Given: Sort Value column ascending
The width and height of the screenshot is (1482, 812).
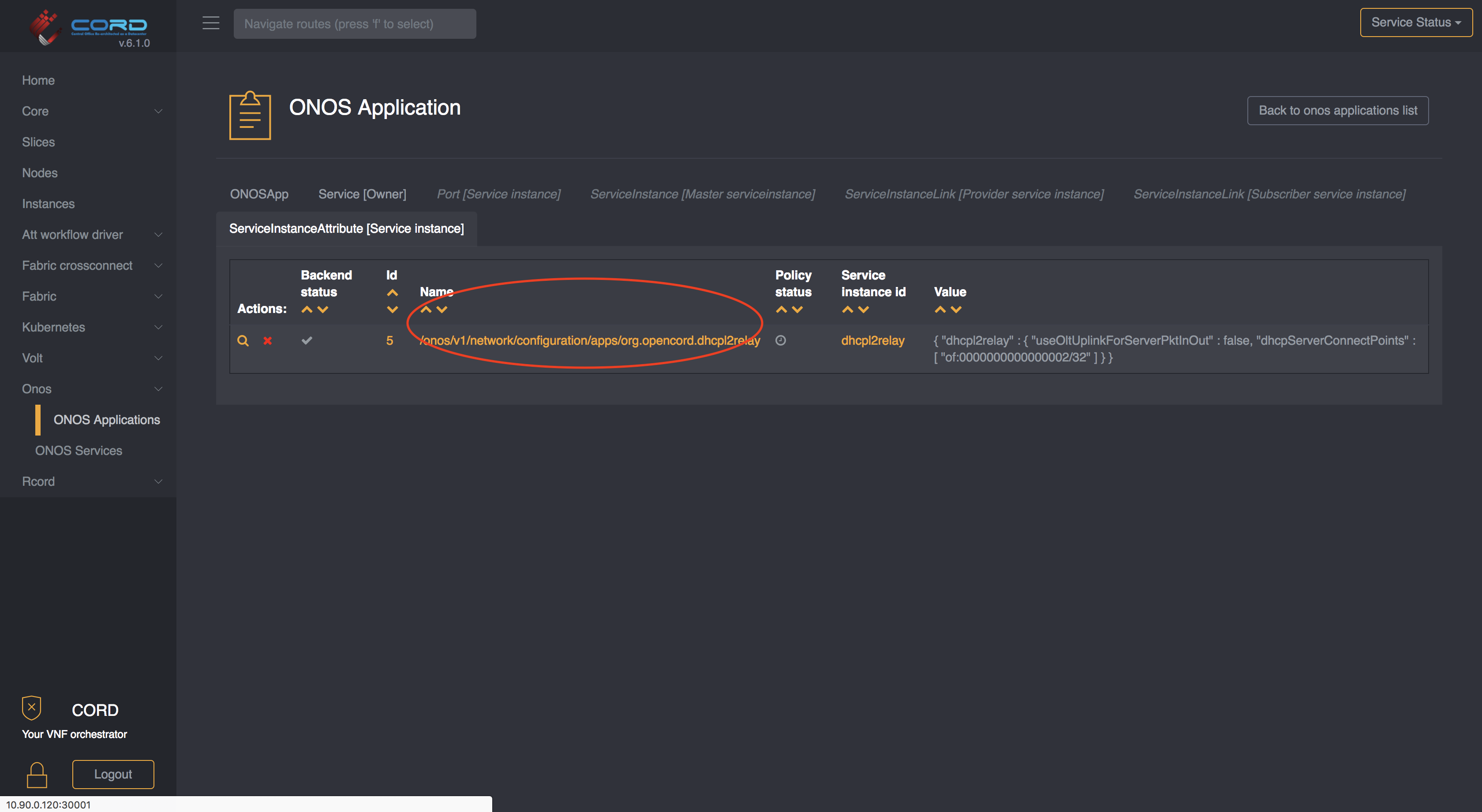Looking at the screenshot, I should tap(940, 309).
